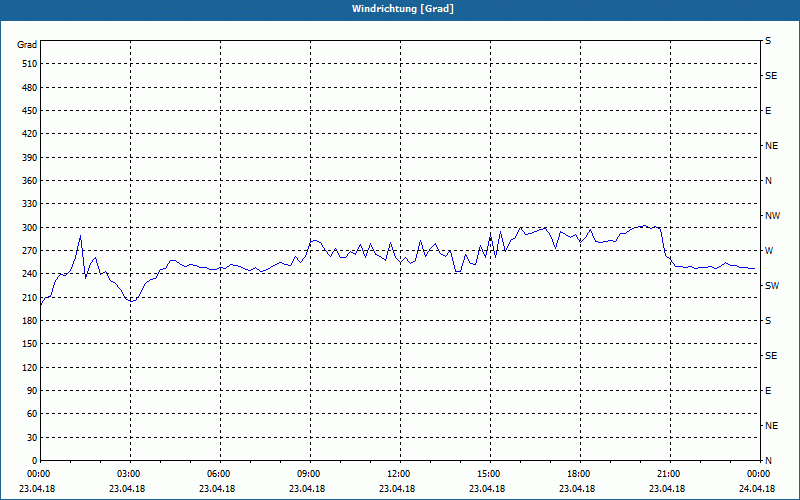
Task: Click the 23.04.18 date beneath 15:00
Action: [487, 489]
